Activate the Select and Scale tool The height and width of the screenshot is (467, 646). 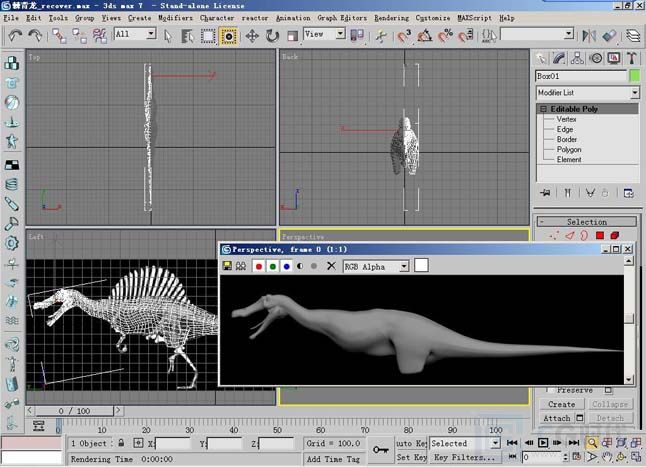[293, 36]
